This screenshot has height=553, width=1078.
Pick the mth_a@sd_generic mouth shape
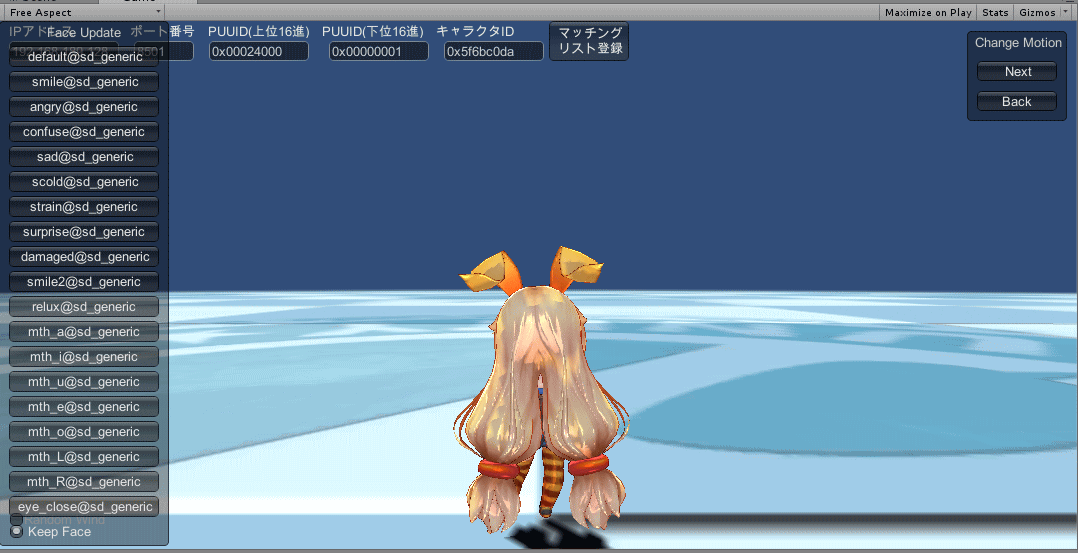tap(84, 332)
